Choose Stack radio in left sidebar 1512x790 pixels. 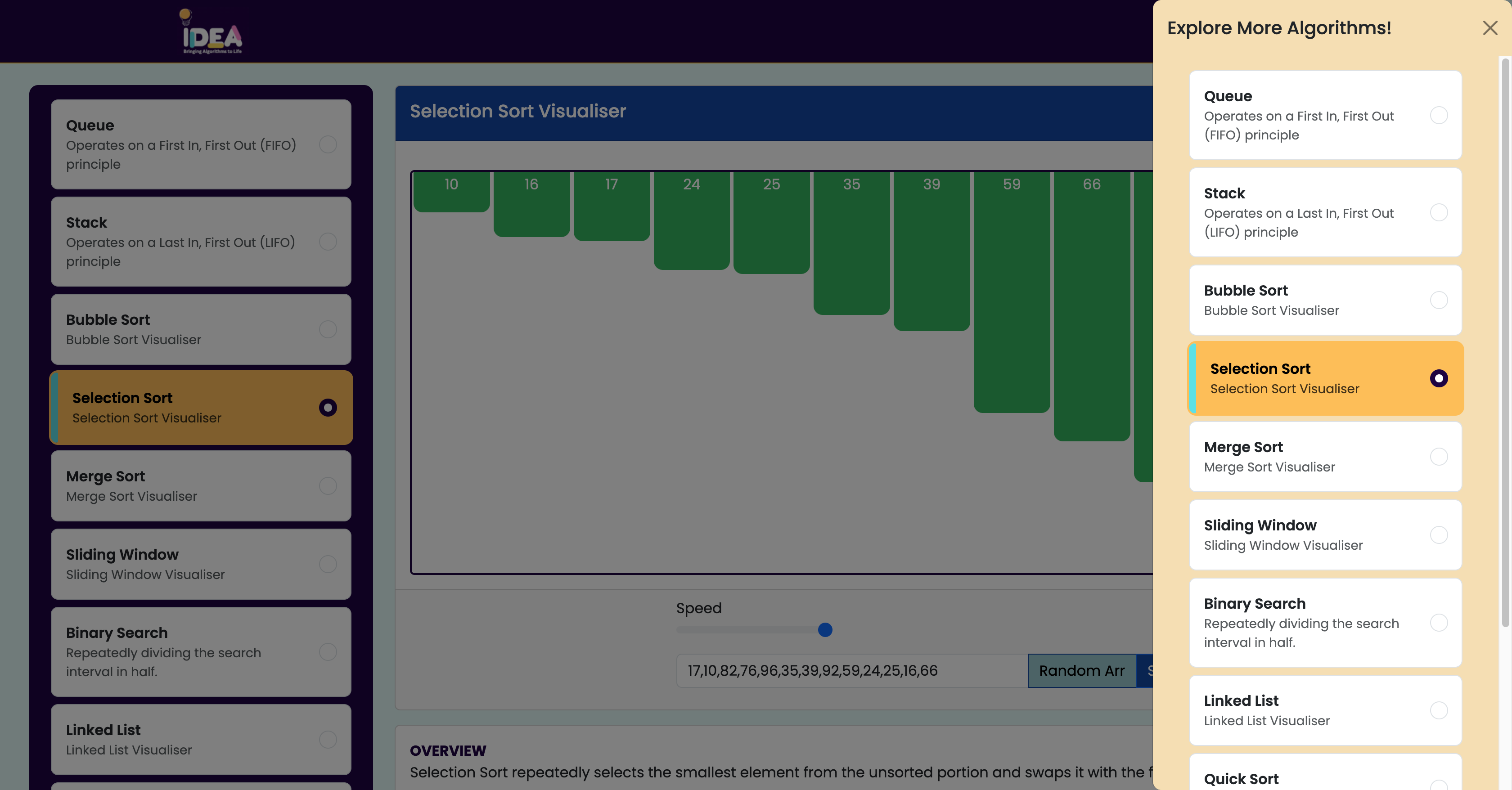click(328, 242)
